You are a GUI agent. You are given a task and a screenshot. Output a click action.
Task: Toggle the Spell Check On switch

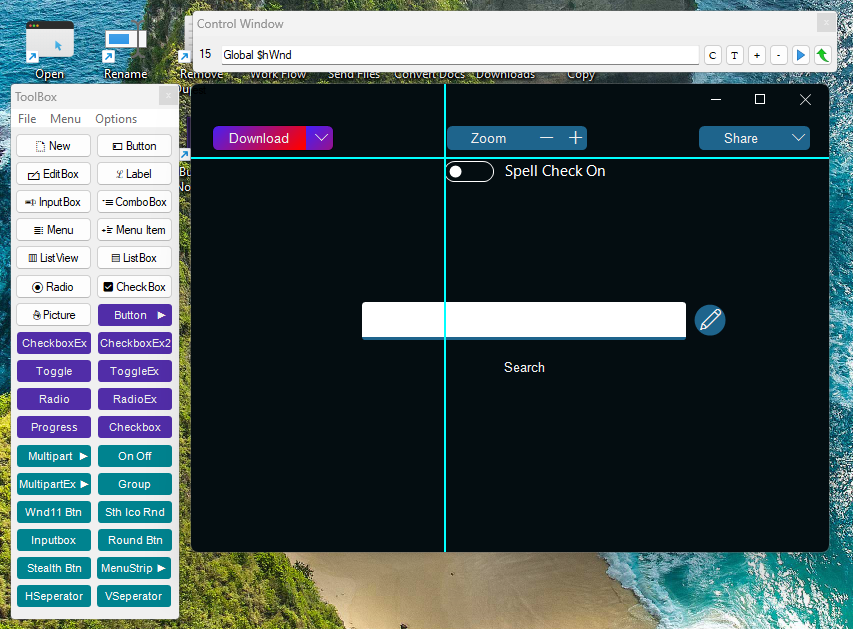tap(470, 171)
